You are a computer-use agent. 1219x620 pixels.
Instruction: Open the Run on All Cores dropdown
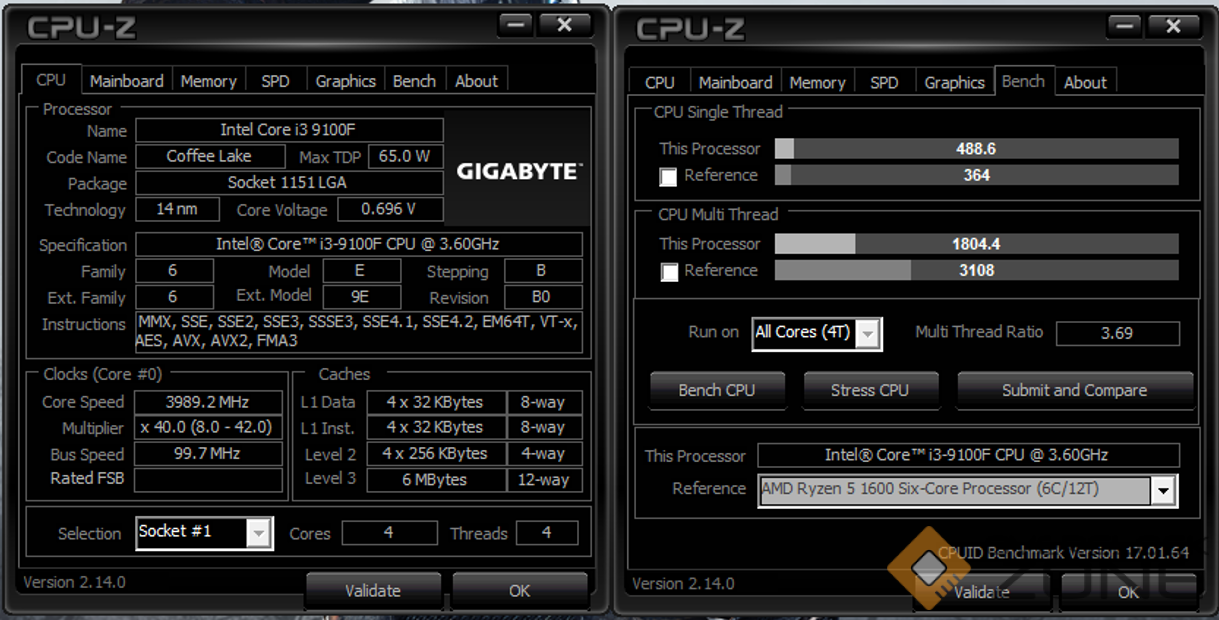[x=817, y=333]
